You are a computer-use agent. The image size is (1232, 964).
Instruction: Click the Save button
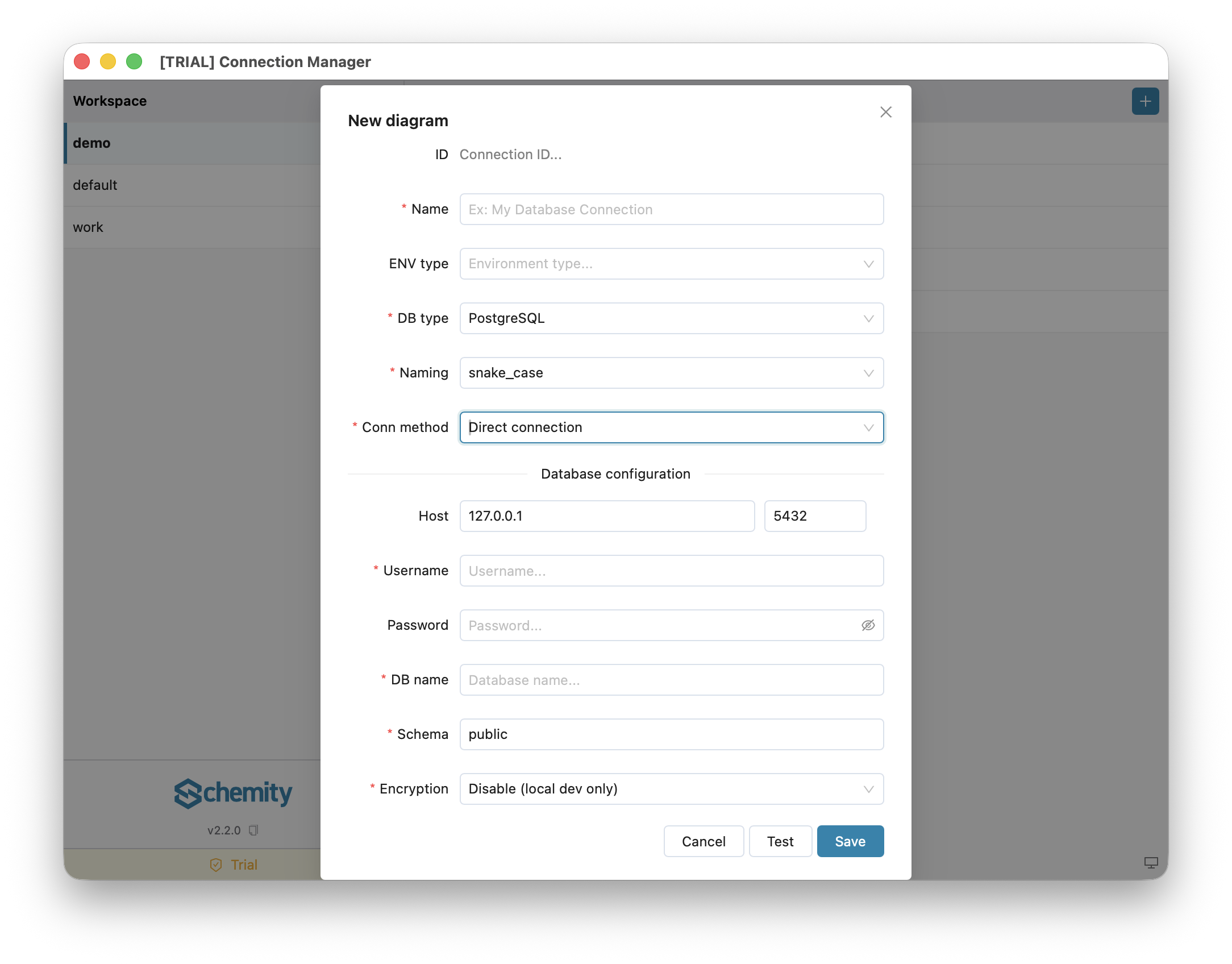(x=850, y=841)
